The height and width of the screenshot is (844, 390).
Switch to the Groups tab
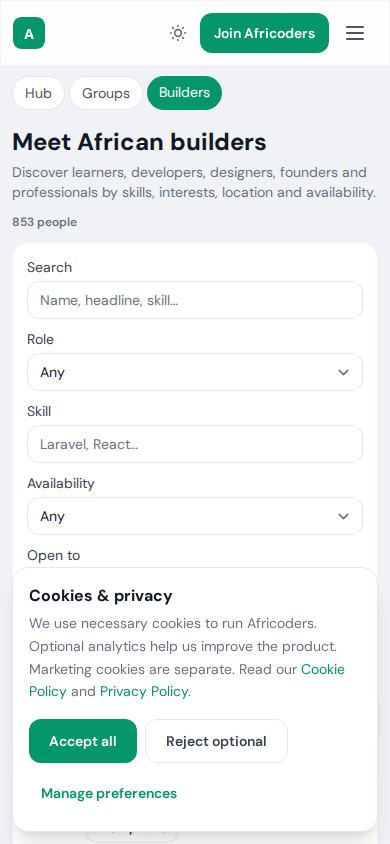coord(106,93)
